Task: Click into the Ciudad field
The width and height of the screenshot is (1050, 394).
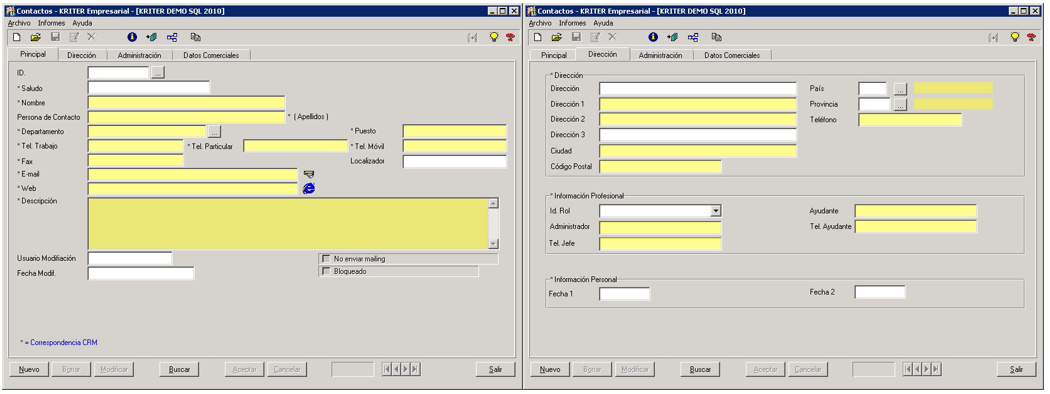Action: [698, 151]
